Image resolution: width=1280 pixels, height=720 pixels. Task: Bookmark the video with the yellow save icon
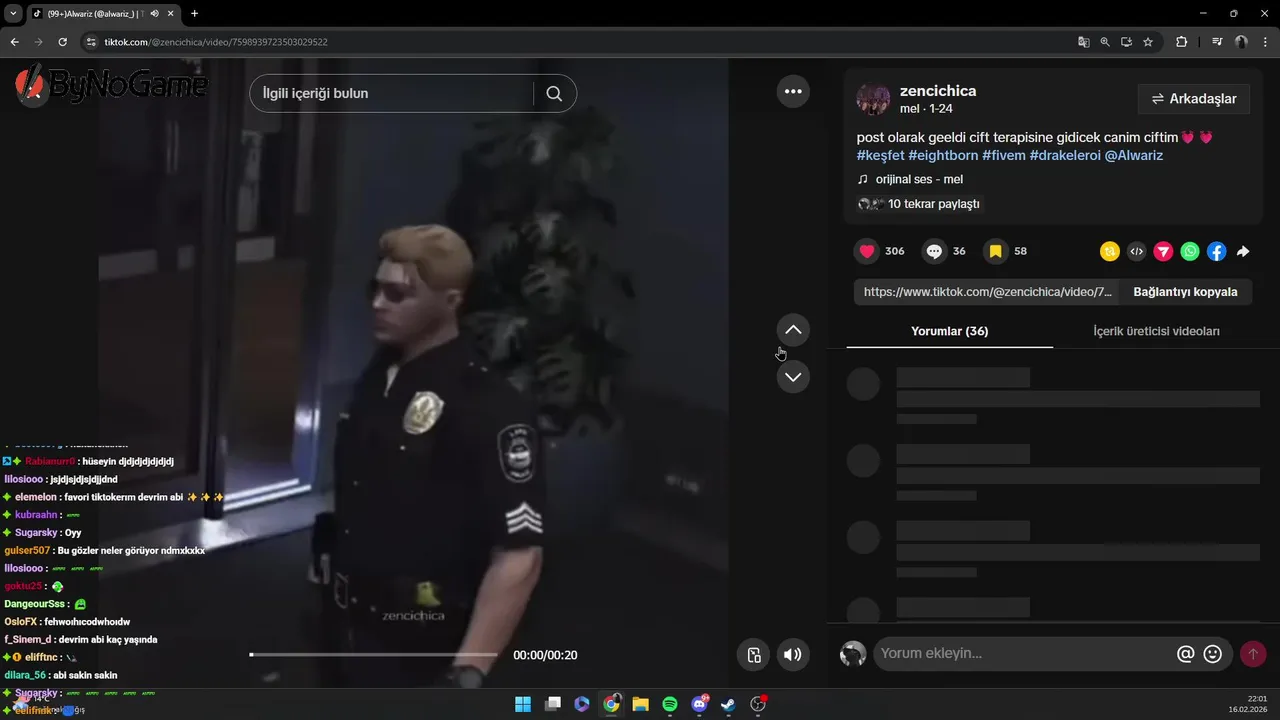coord(995,251)
